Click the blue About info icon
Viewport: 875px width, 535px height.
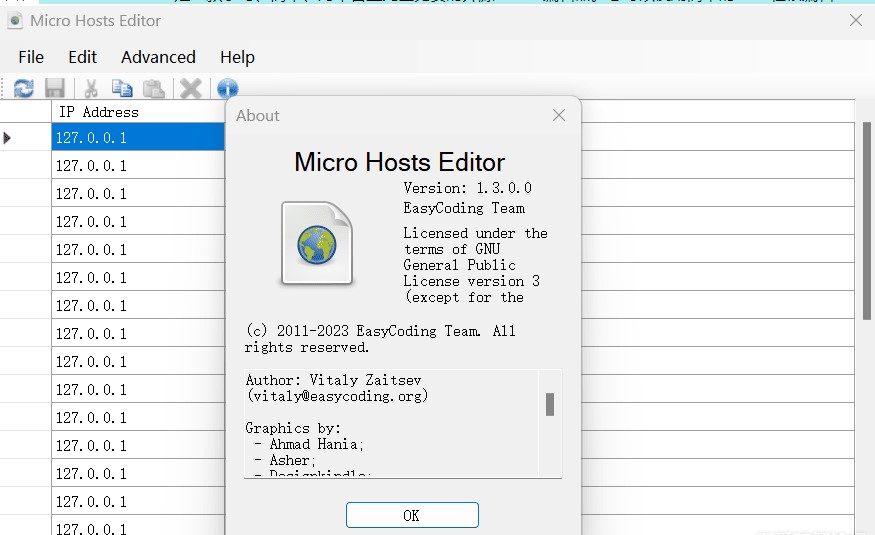(x=228, y=88)
